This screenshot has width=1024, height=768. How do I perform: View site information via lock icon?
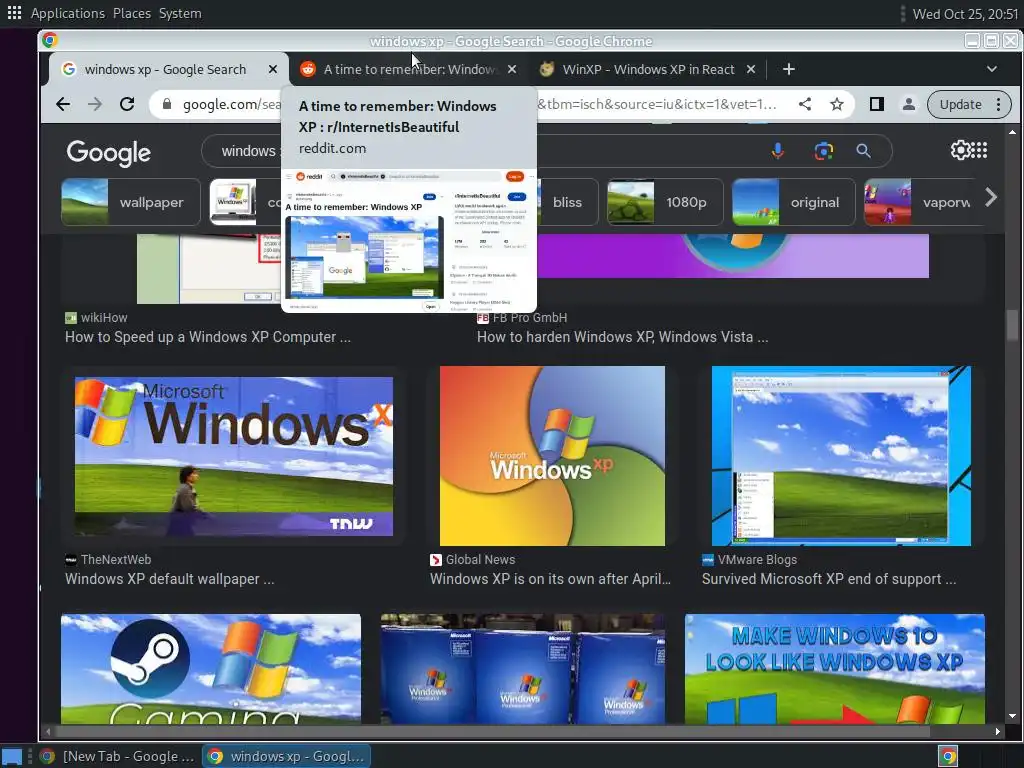[x=167, y=104]
